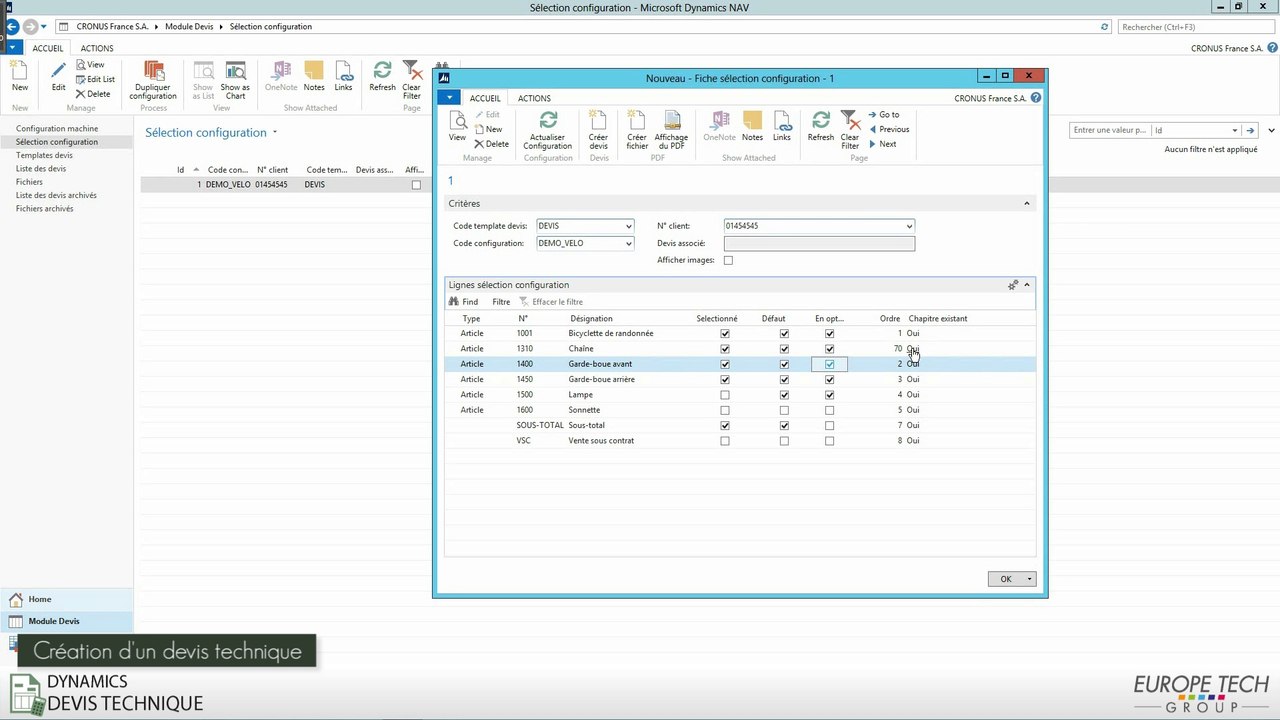This screenshot has width=1280, height=720.
Task: Toggle Selectionné for Lampe
Action: (x=725, y=395)
